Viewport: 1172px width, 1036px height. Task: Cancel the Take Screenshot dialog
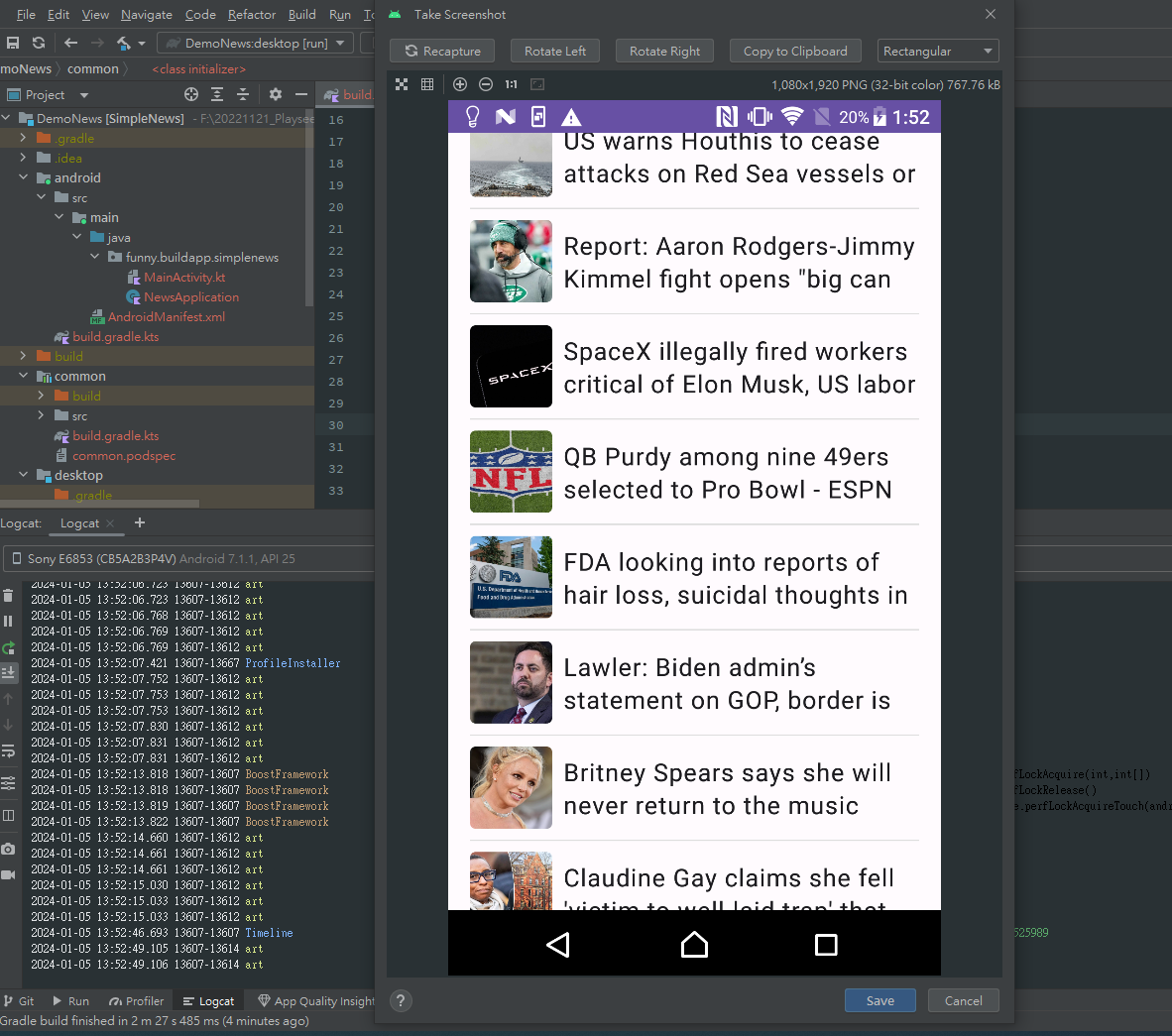point(963,1001)
